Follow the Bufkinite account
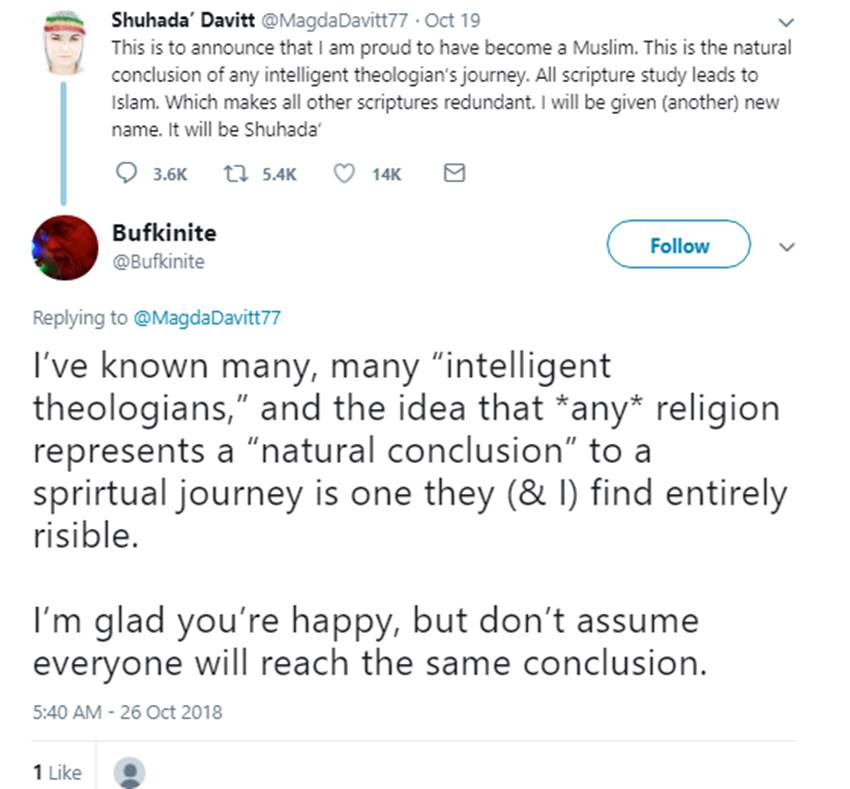This screenshot has width=850, height=789. coord(679,245)
